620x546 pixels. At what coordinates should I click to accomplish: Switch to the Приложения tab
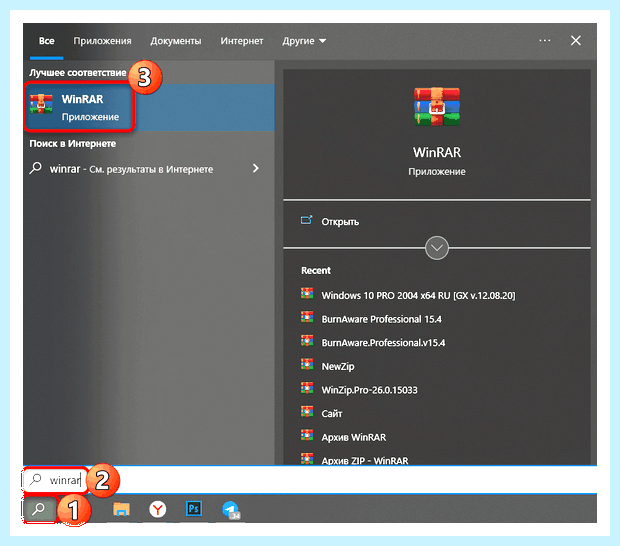click(x=102, y=41)
